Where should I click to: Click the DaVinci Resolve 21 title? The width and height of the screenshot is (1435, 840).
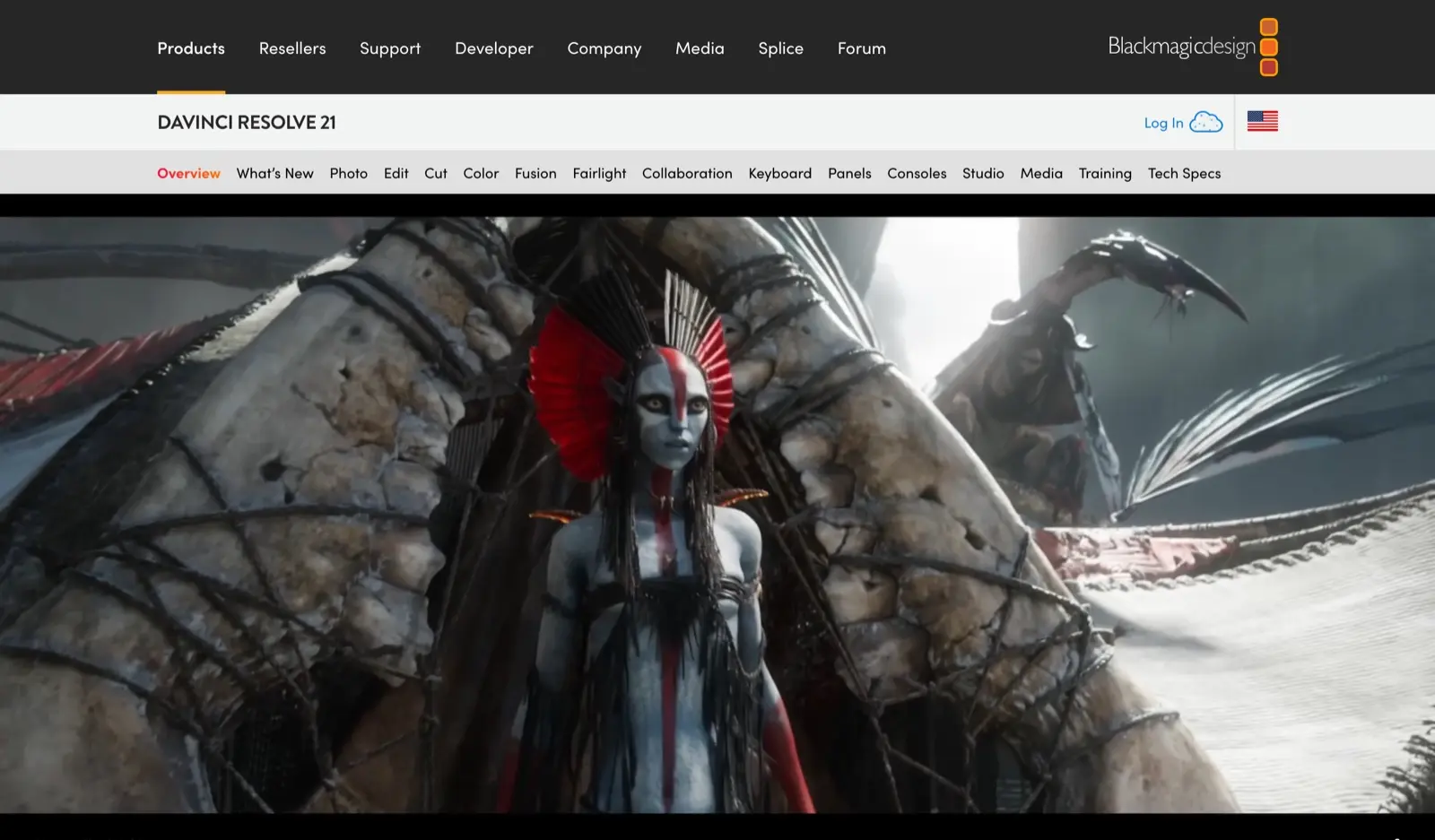tap(247, 122)
